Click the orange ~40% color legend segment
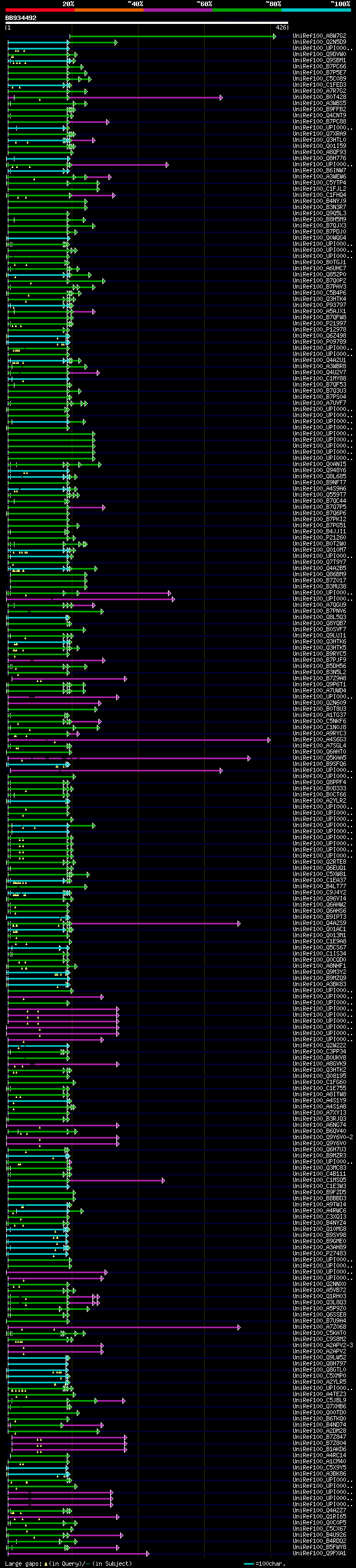The width and height of the screenshot is (356, 1568). pos(109,10)
